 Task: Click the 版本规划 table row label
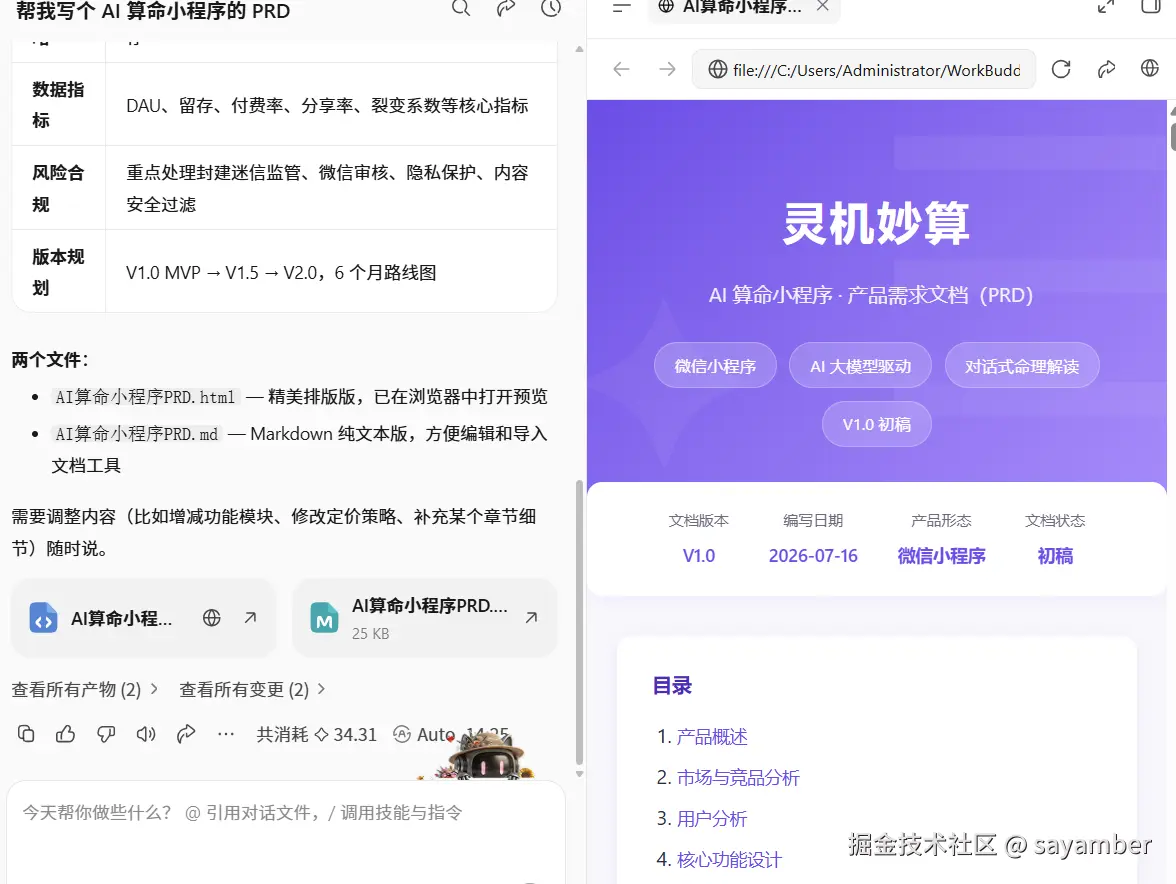coord(58,272)
